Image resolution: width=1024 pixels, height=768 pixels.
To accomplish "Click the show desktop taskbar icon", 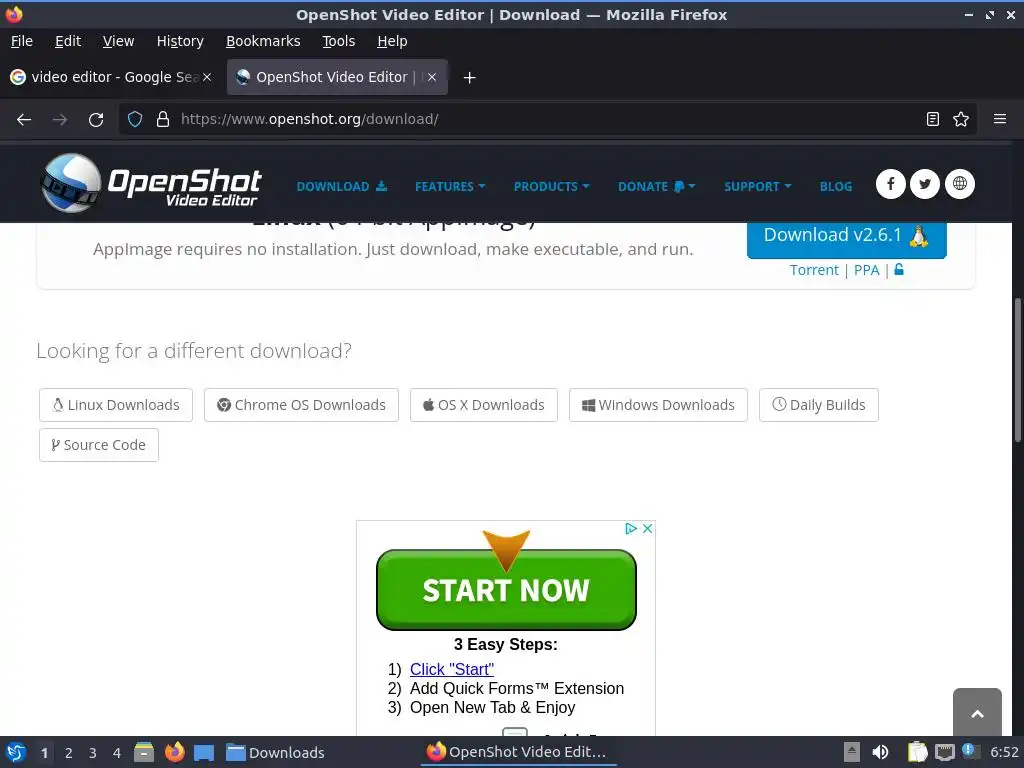I will click(x=204, y=753).
